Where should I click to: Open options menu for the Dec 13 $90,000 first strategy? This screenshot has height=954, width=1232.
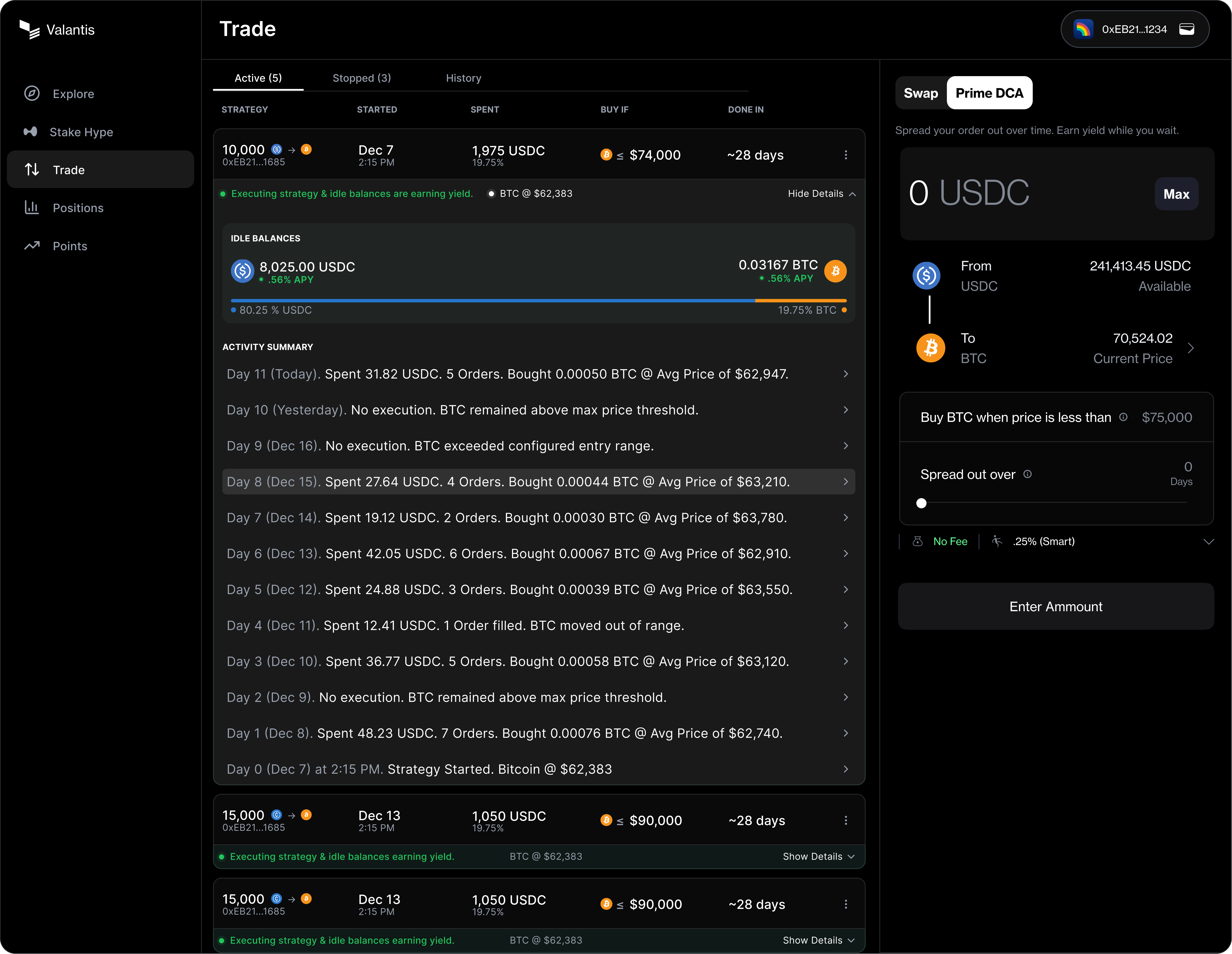(x=846, y=820)
